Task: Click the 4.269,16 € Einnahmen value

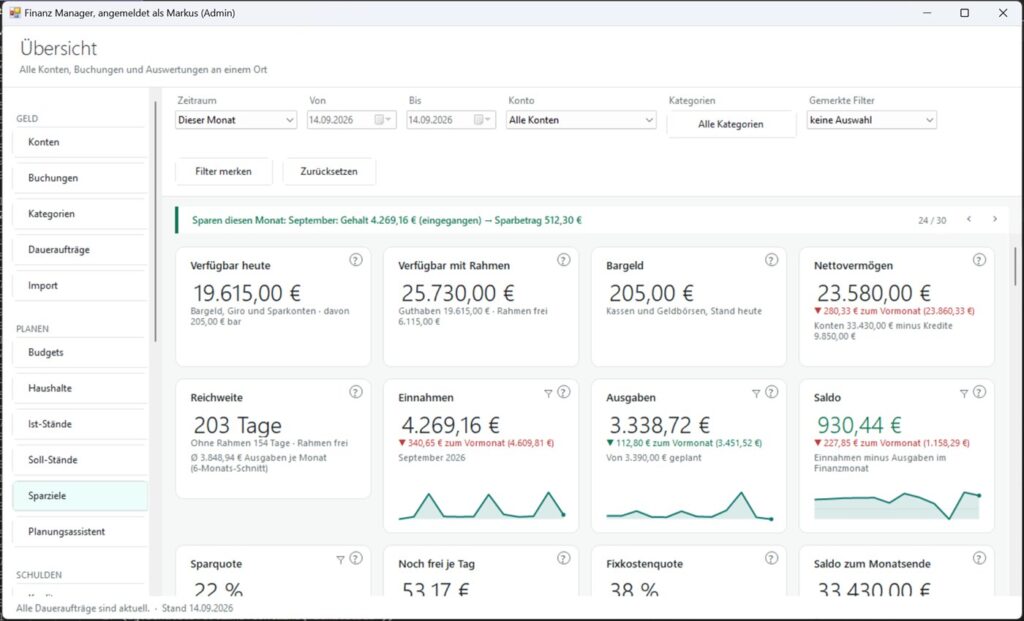Action: click(x=450, y=425)
